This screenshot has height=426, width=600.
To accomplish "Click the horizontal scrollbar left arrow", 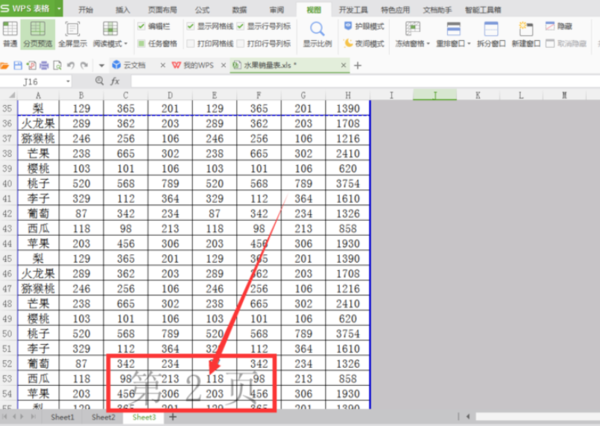I will (468, 416).
